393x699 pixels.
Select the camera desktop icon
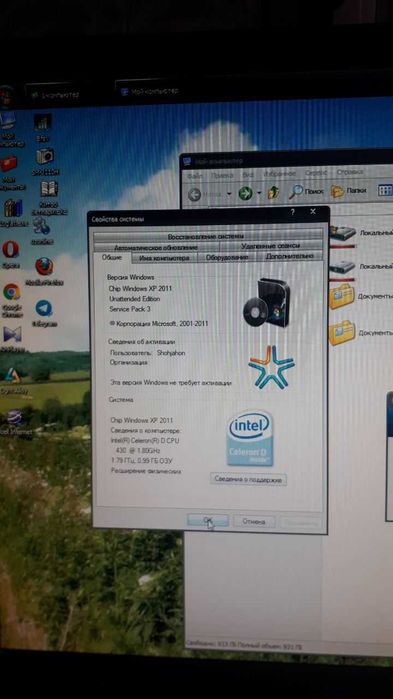pyautogui.click(x=45, y=156)
